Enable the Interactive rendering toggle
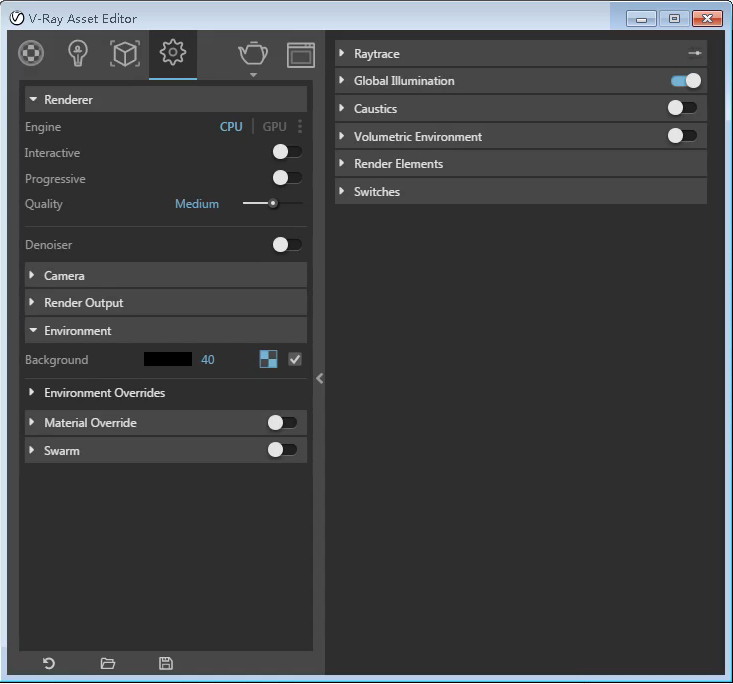The image size is (733, 684). (286, 152)
